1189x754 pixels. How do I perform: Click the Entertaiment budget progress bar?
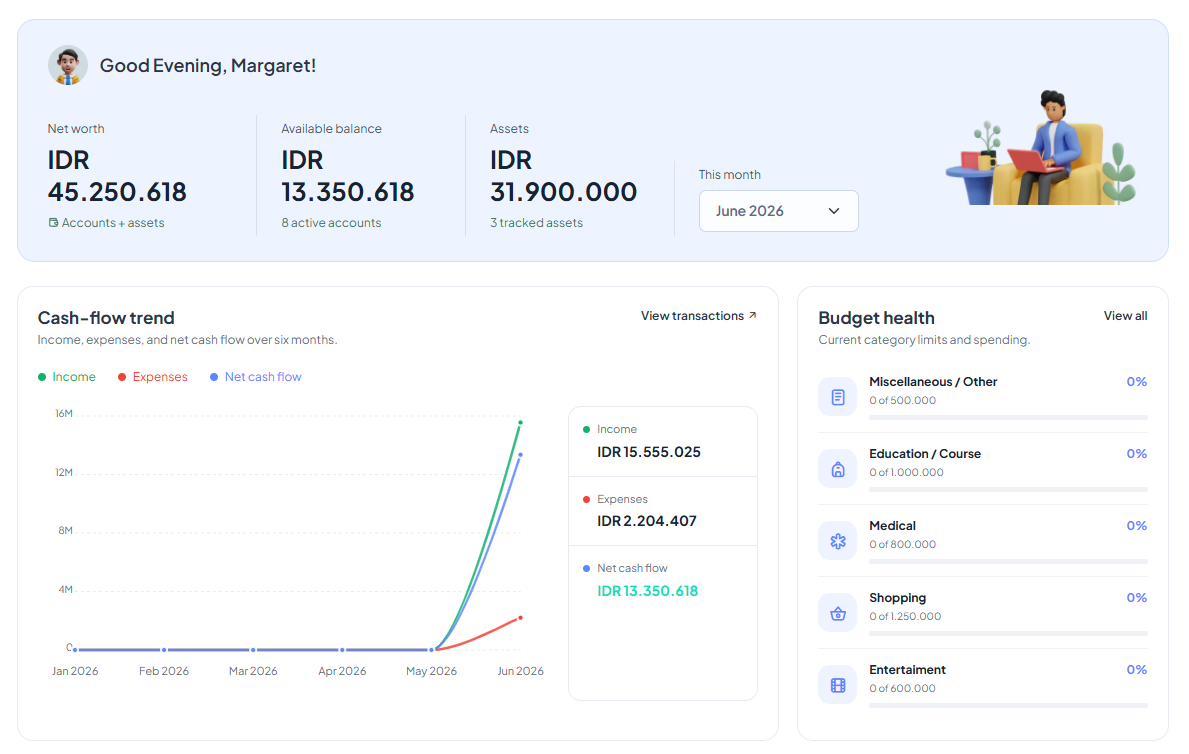click(1009, 705)
